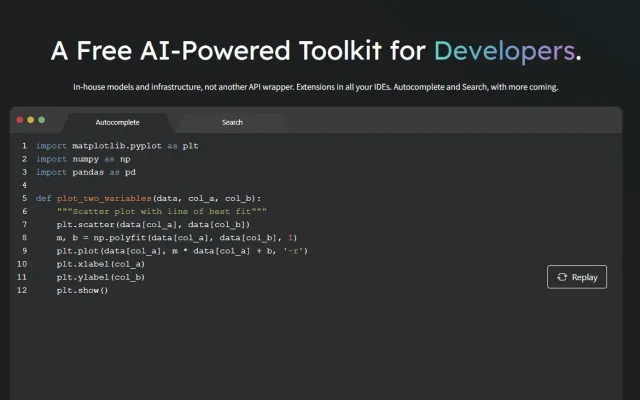Place cursor on the plt.show() line
The width and height of the screenshot is (640, 400).
[82, 290]
